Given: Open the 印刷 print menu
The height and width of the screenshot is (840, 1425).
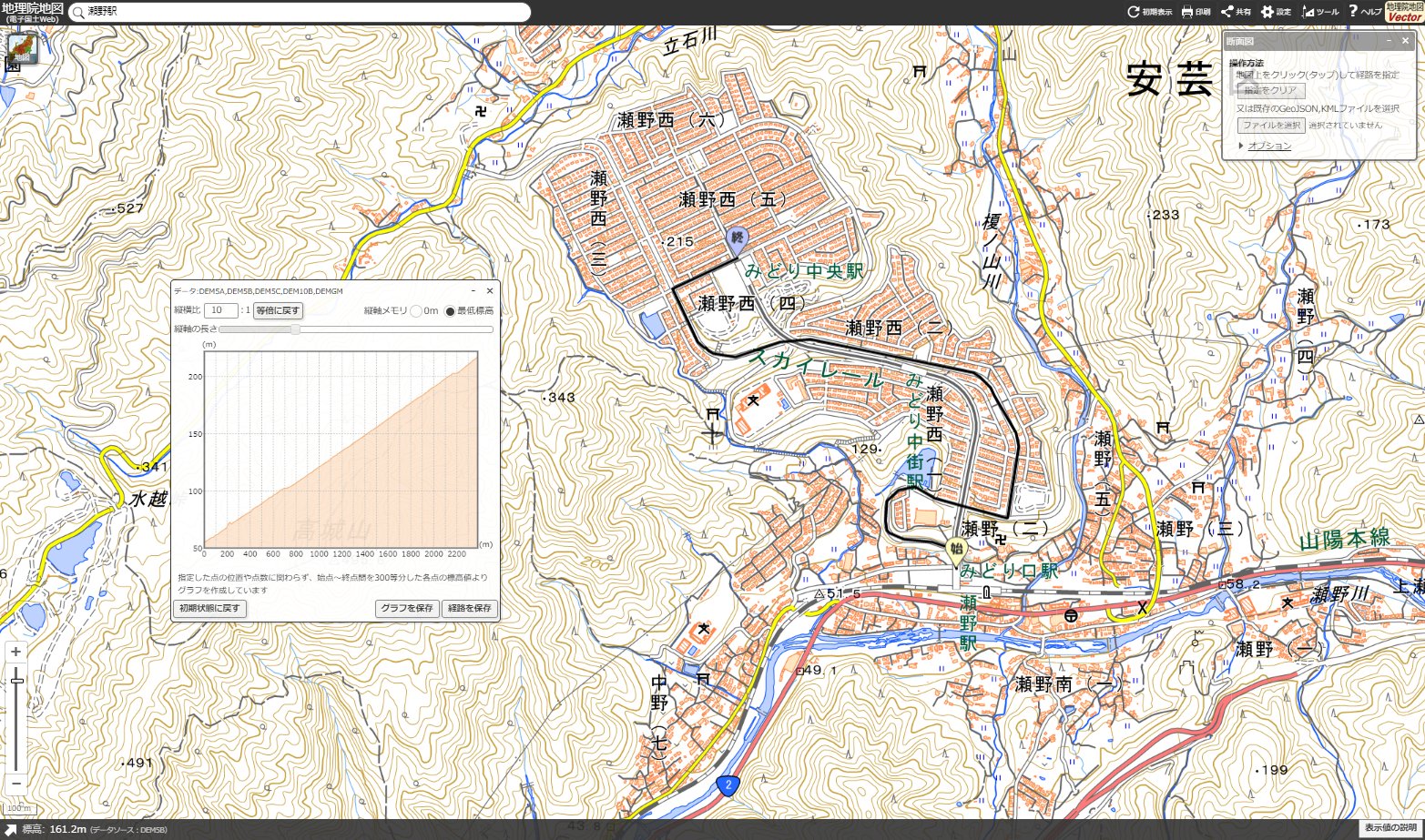Looking at the screenshot, I should tap(1196, 12).
